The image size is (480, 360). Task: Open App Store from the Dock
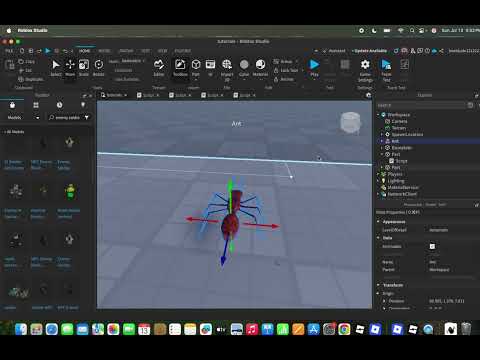pos(313,329)
